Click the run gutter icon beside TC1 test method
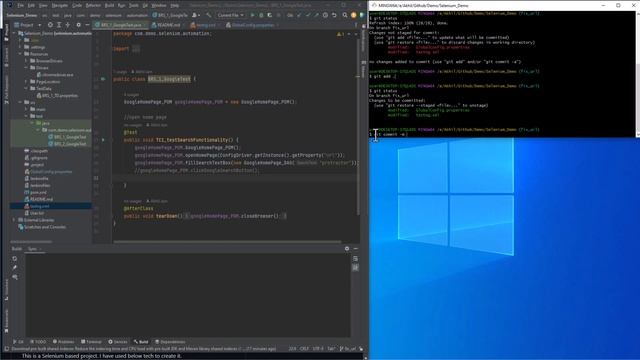Image resolution: width=640 pixels, height=360 pixels. [x=103, y=140]
